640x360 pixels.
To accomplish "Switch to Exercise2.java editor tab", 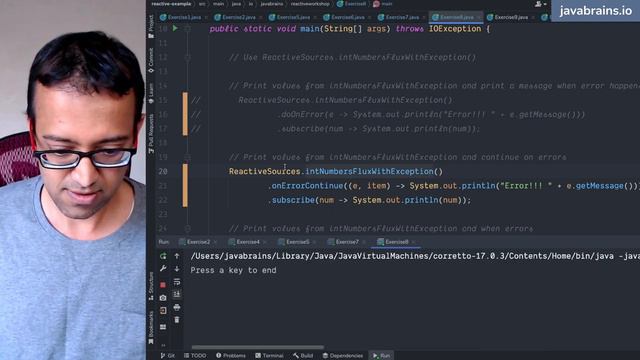I will point(238,17).
